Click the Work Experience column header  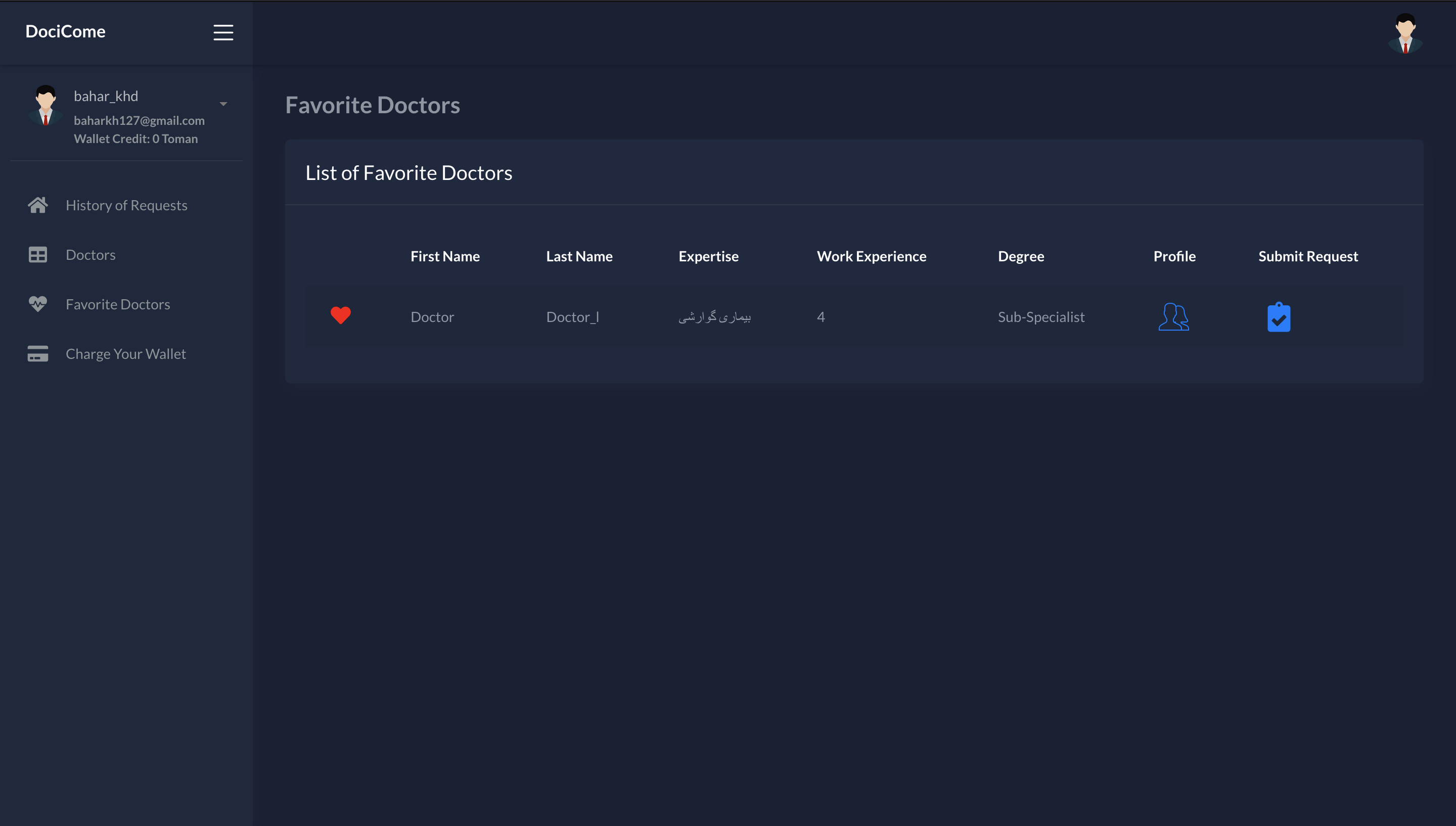[871, 256]
